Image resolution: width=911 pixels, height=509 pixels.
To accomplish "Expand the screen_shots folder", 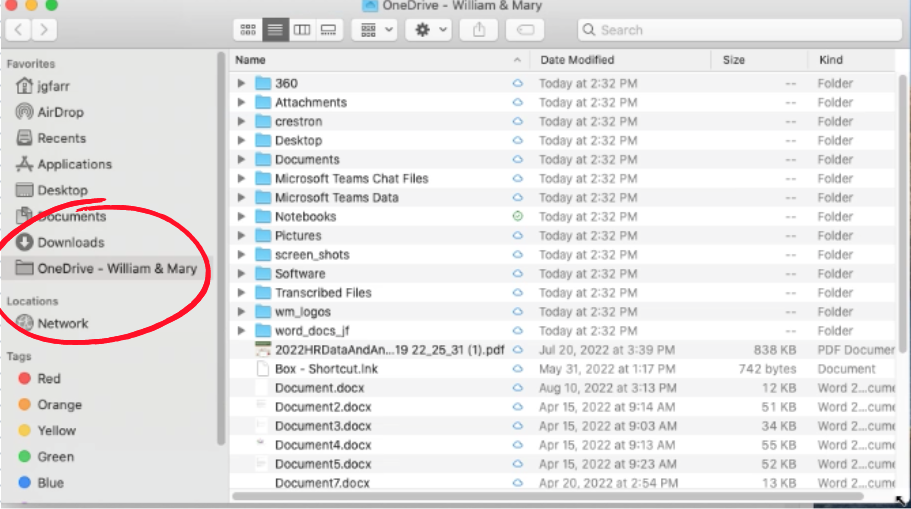I will (x=241, y=254).
